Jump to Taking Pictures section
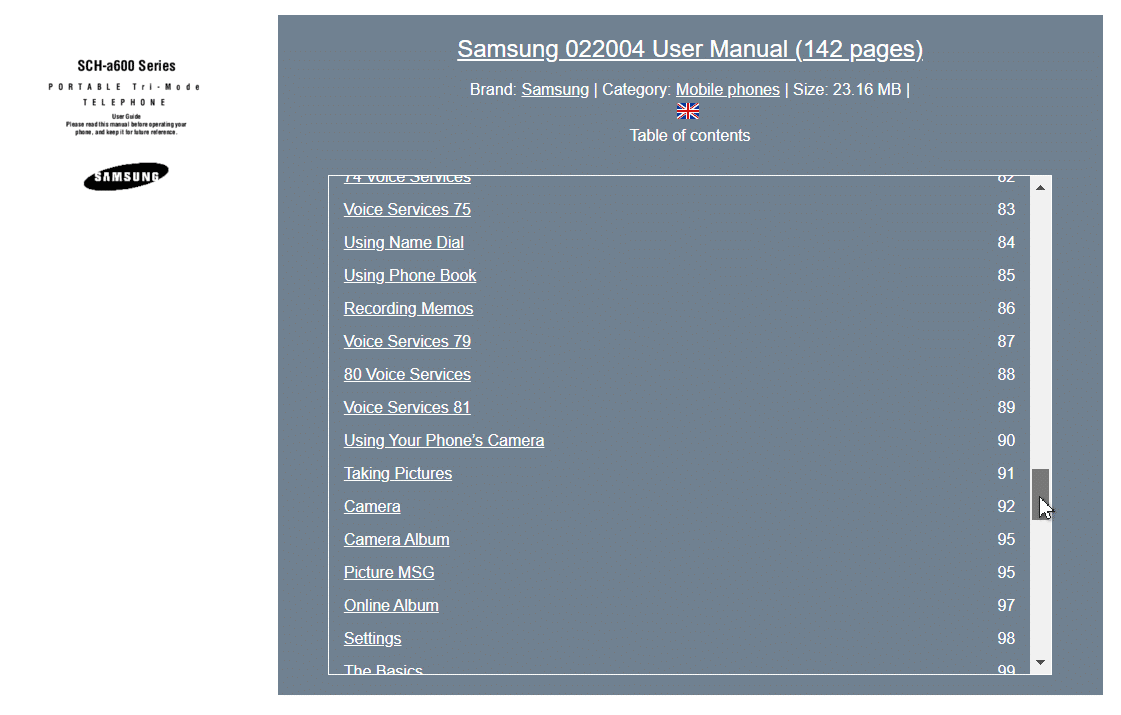 point(398,473)
